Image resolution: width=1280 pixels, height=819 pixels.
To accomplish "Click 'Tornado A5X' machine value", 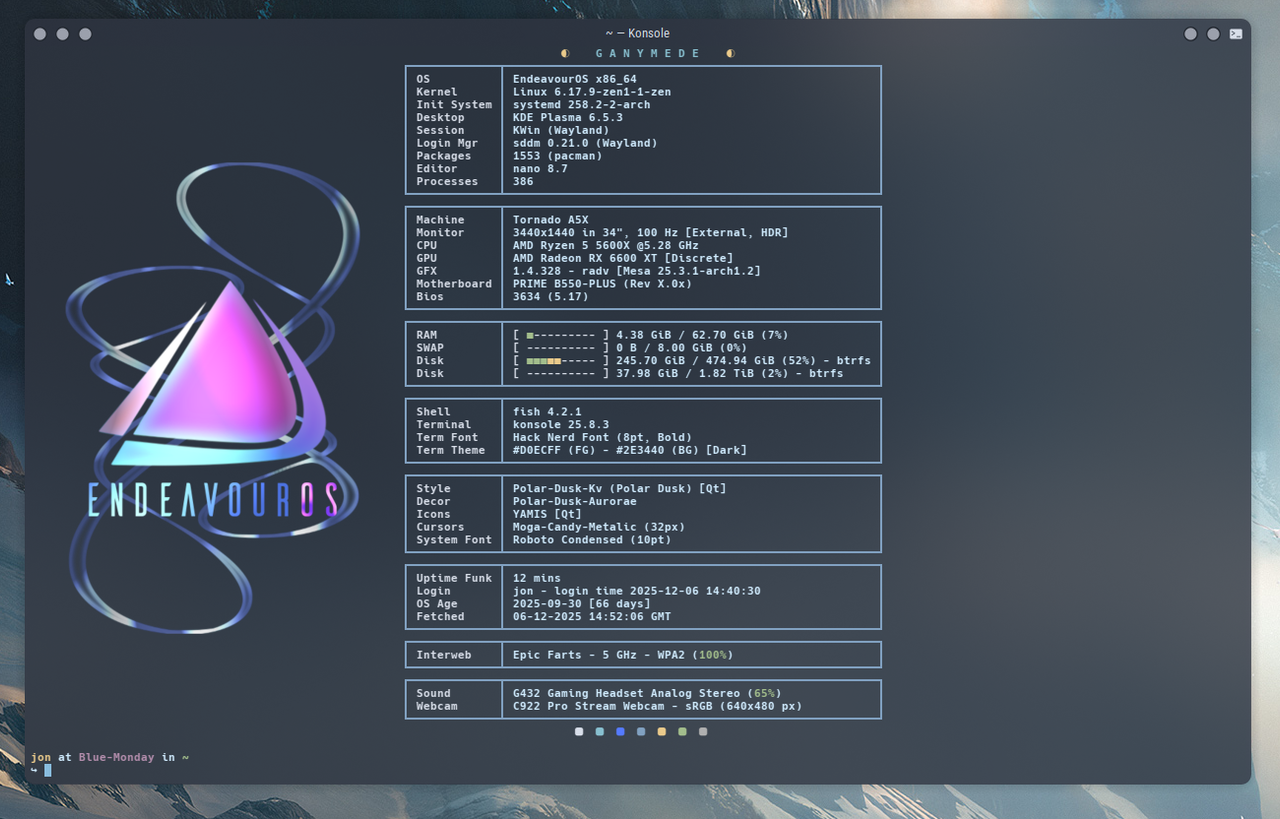I will 551,220.
